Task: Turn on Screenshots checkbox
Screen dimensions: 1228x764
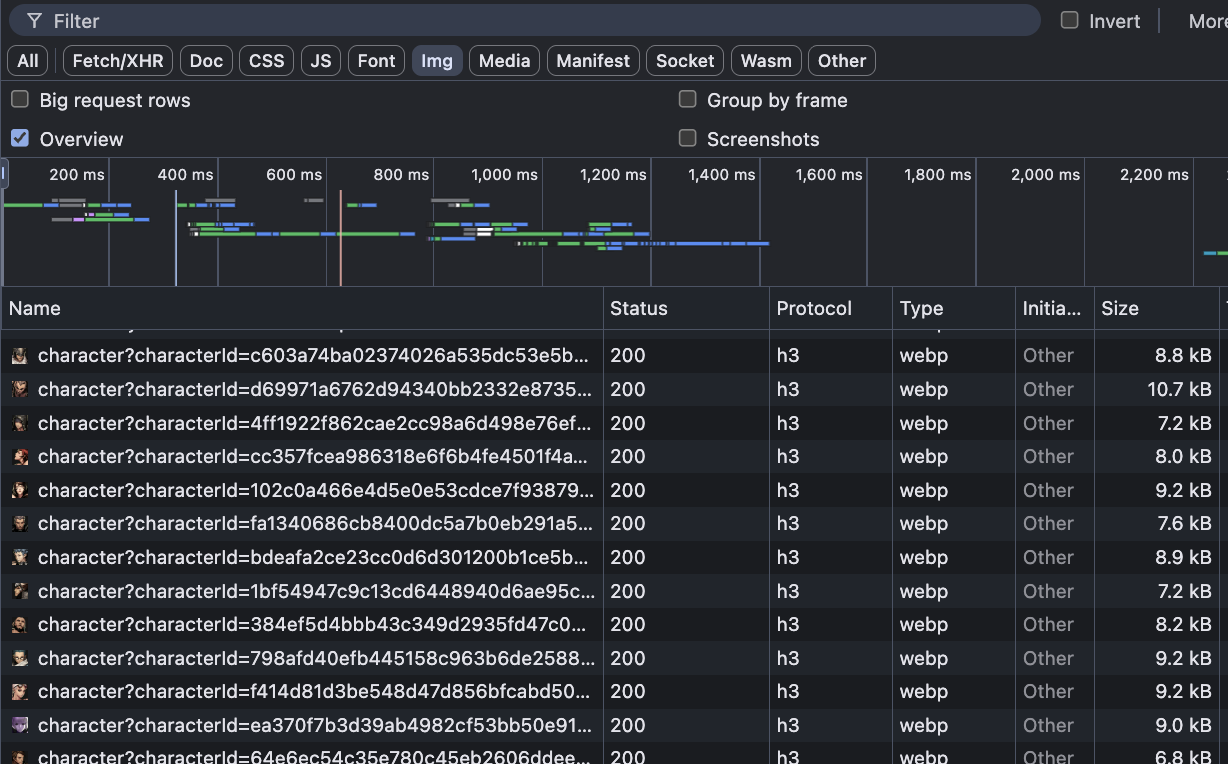Action: click(x=687, y=138)
